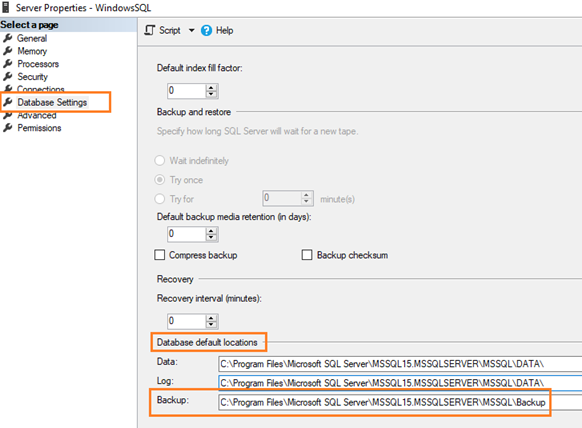This screenshot has height=428, width=582.
Task: Open the Advanced page
Action: (x=37, y=115)
